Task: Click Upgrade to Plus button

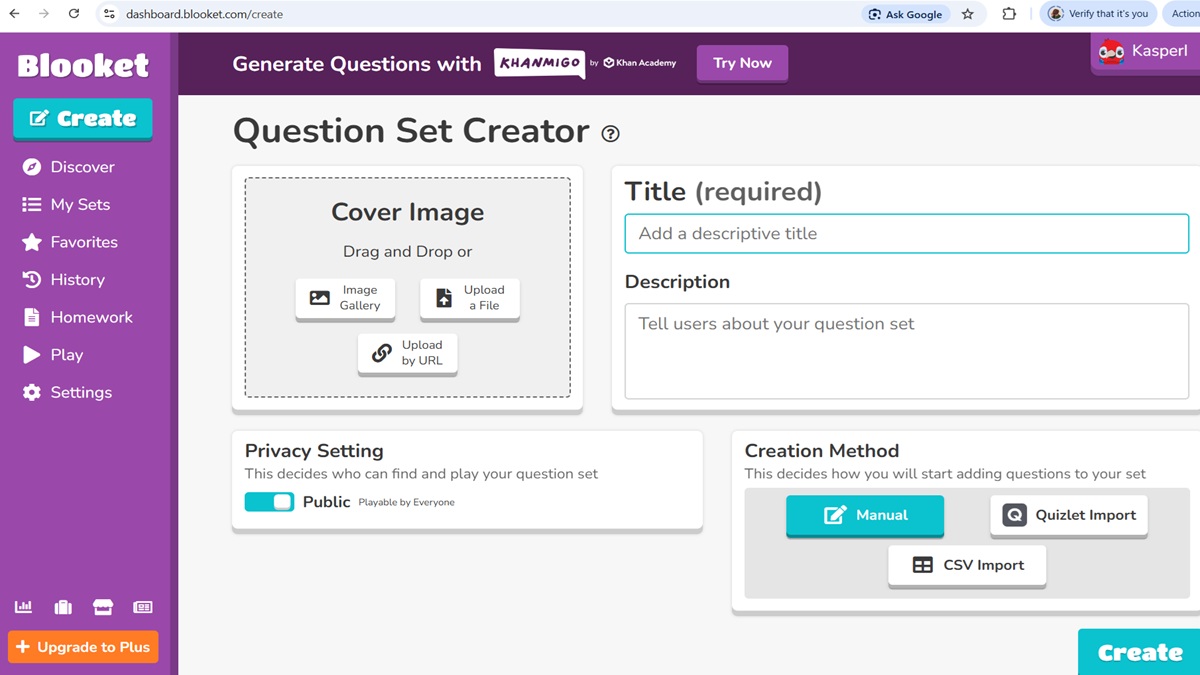Action: 83,647
